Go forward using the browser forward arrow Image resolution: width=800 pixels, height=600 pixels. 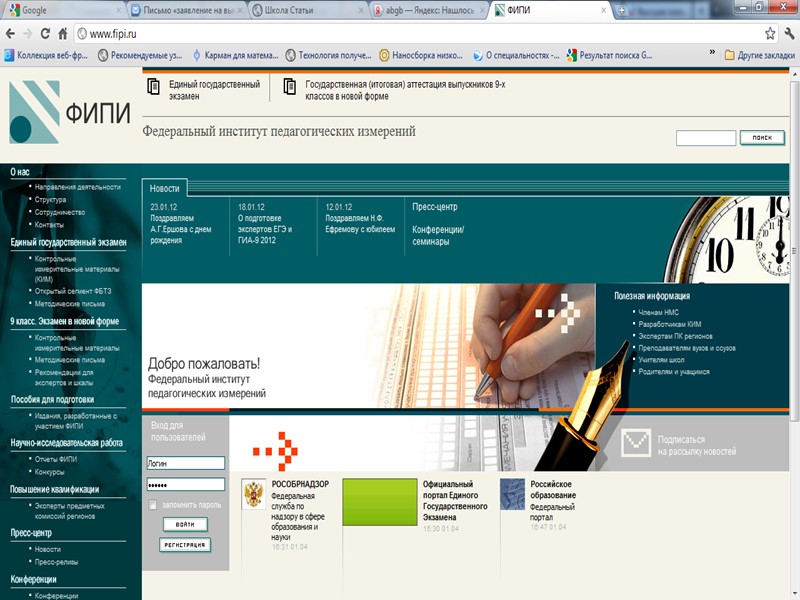pos(28,34)
